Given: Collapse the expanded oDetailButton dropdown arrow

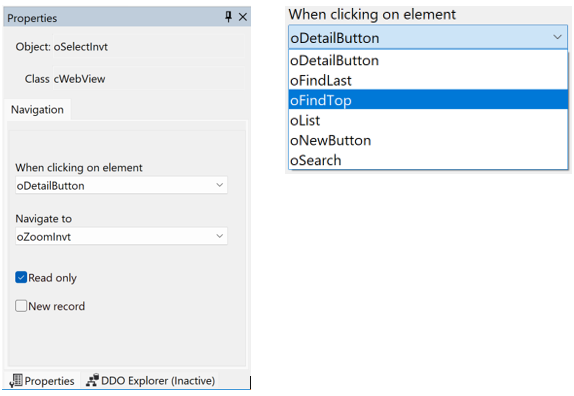Looking at the screenshot, I should coord(557,37).
